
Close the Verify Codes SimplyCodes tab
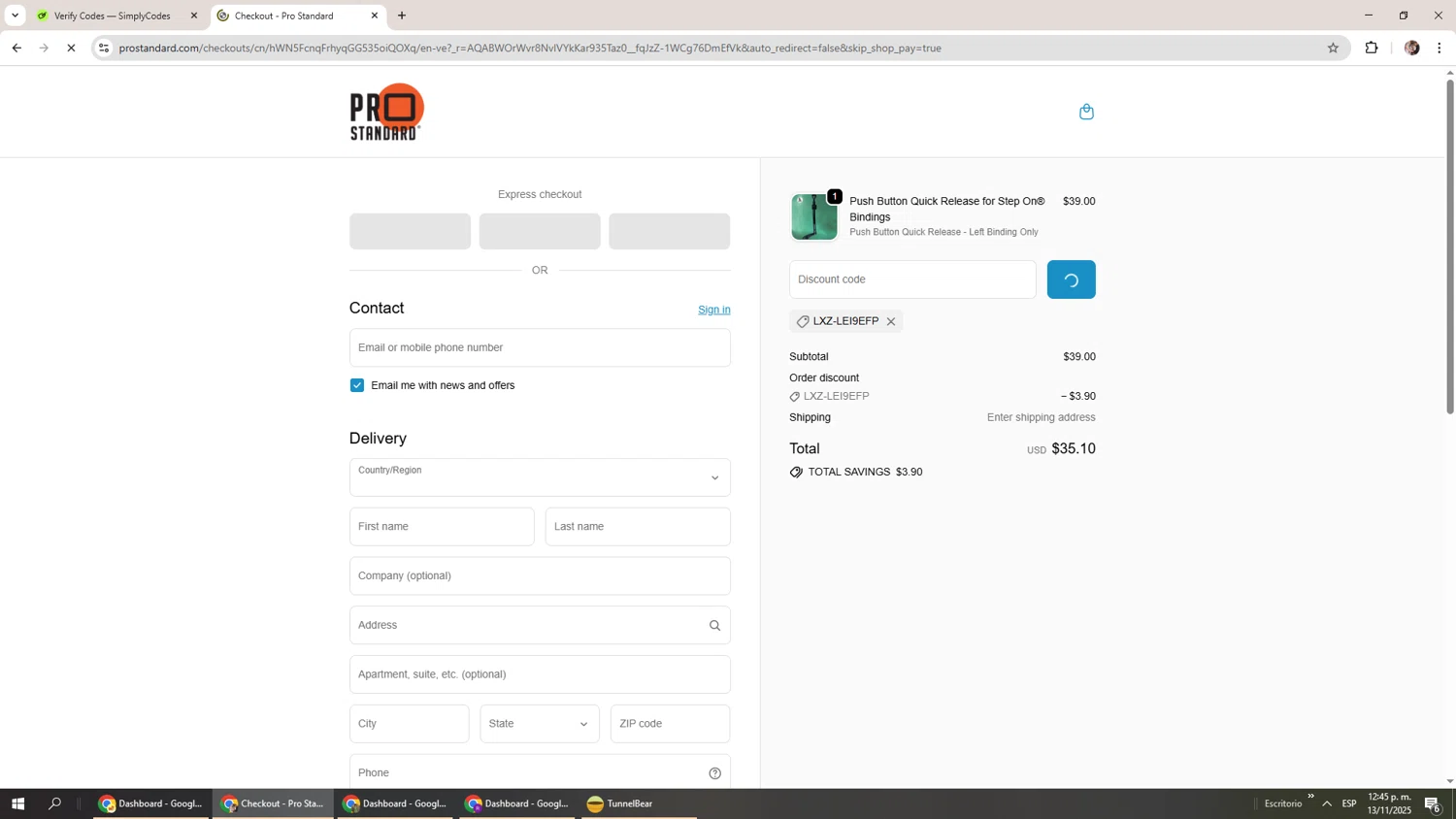coord(193,16)
